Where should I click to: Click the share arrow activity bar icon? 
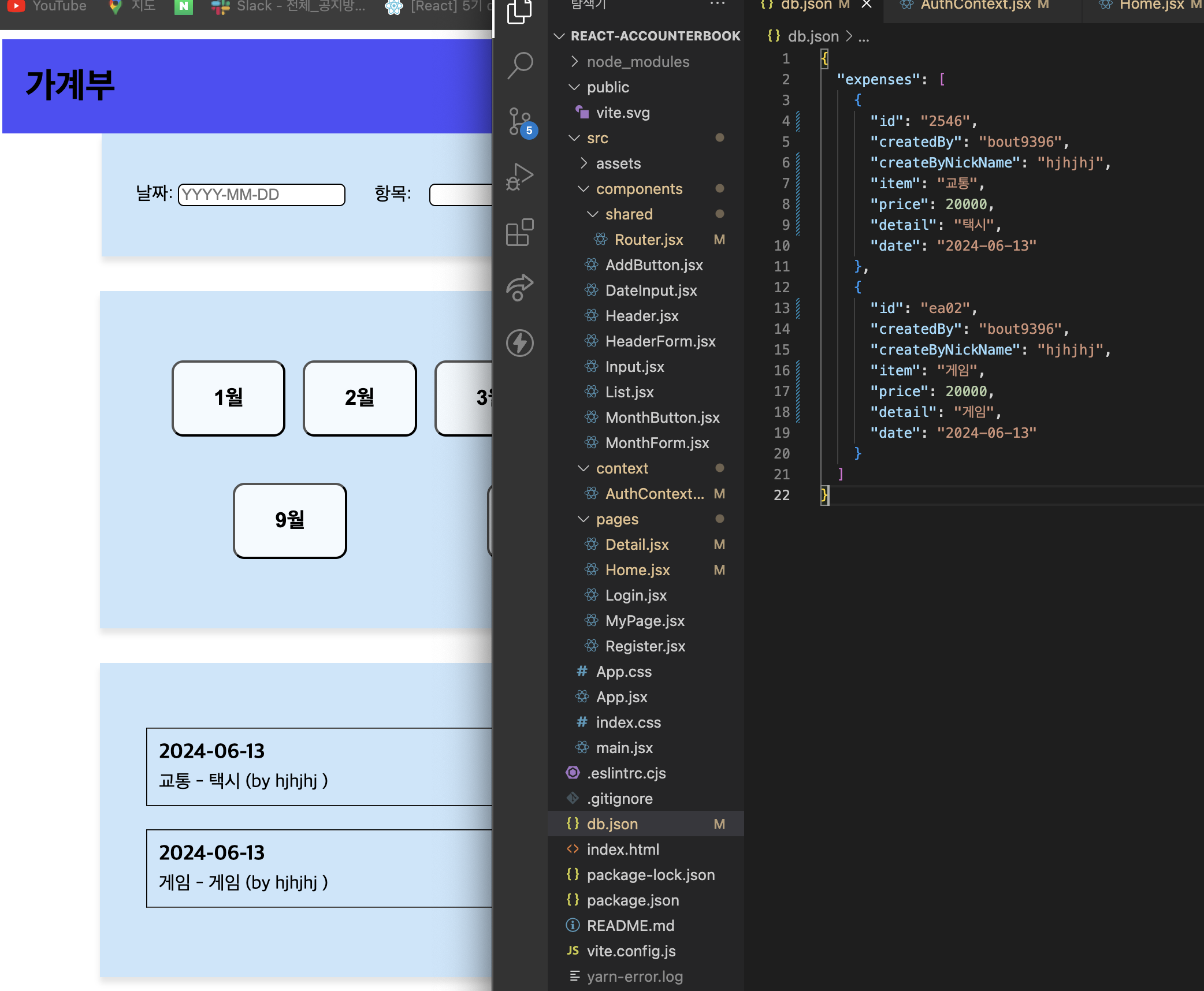(x=520, y=288)
